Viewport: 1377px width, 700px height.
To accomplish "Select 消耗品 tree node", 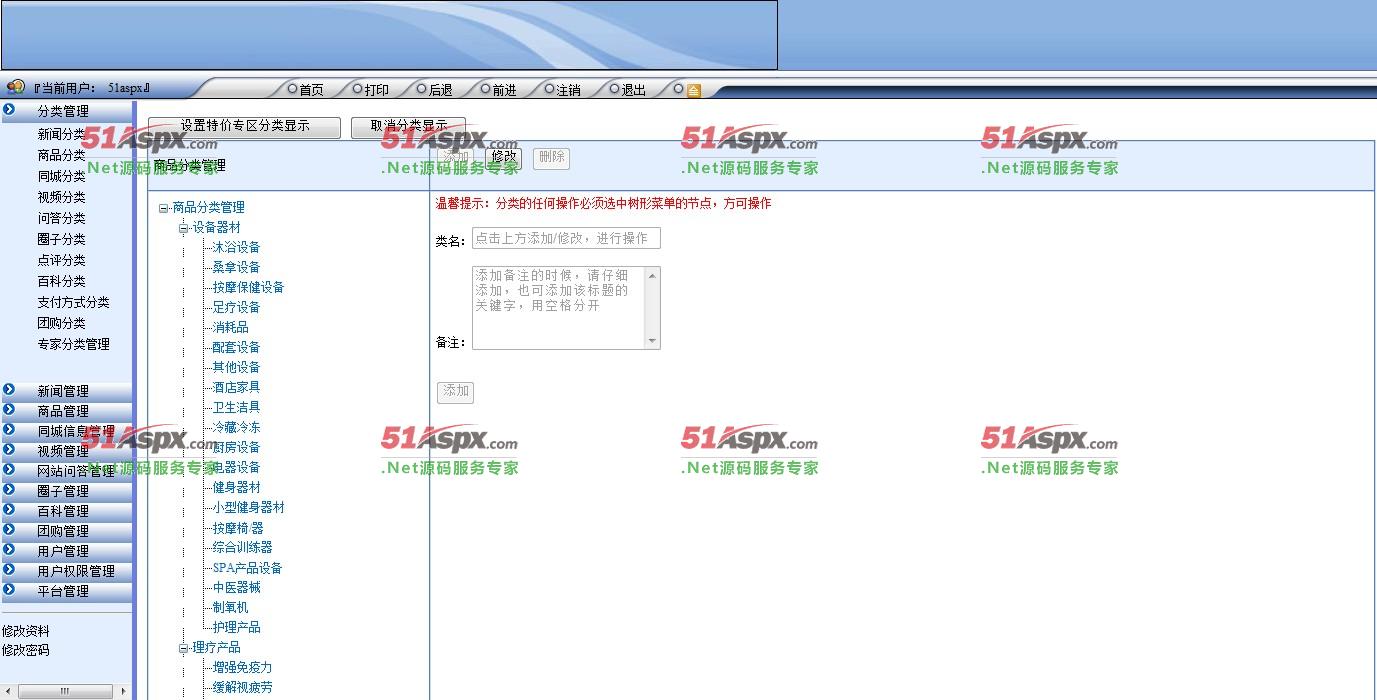I will point(230,327).
